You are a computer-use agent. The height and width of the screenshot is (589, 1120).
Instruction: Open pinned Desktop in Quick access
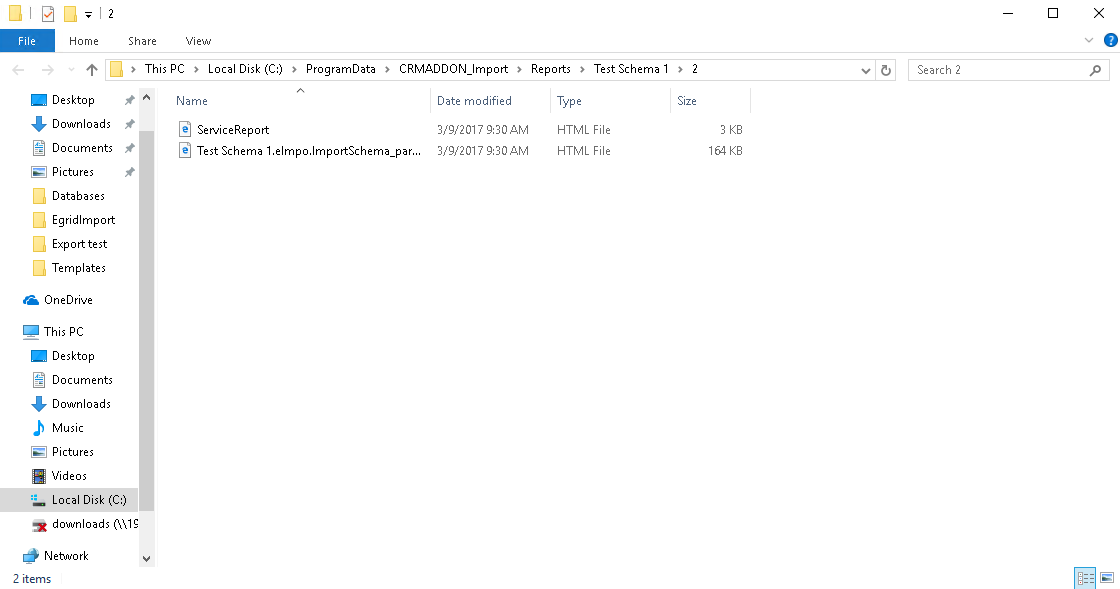click(x=73, y=100)
